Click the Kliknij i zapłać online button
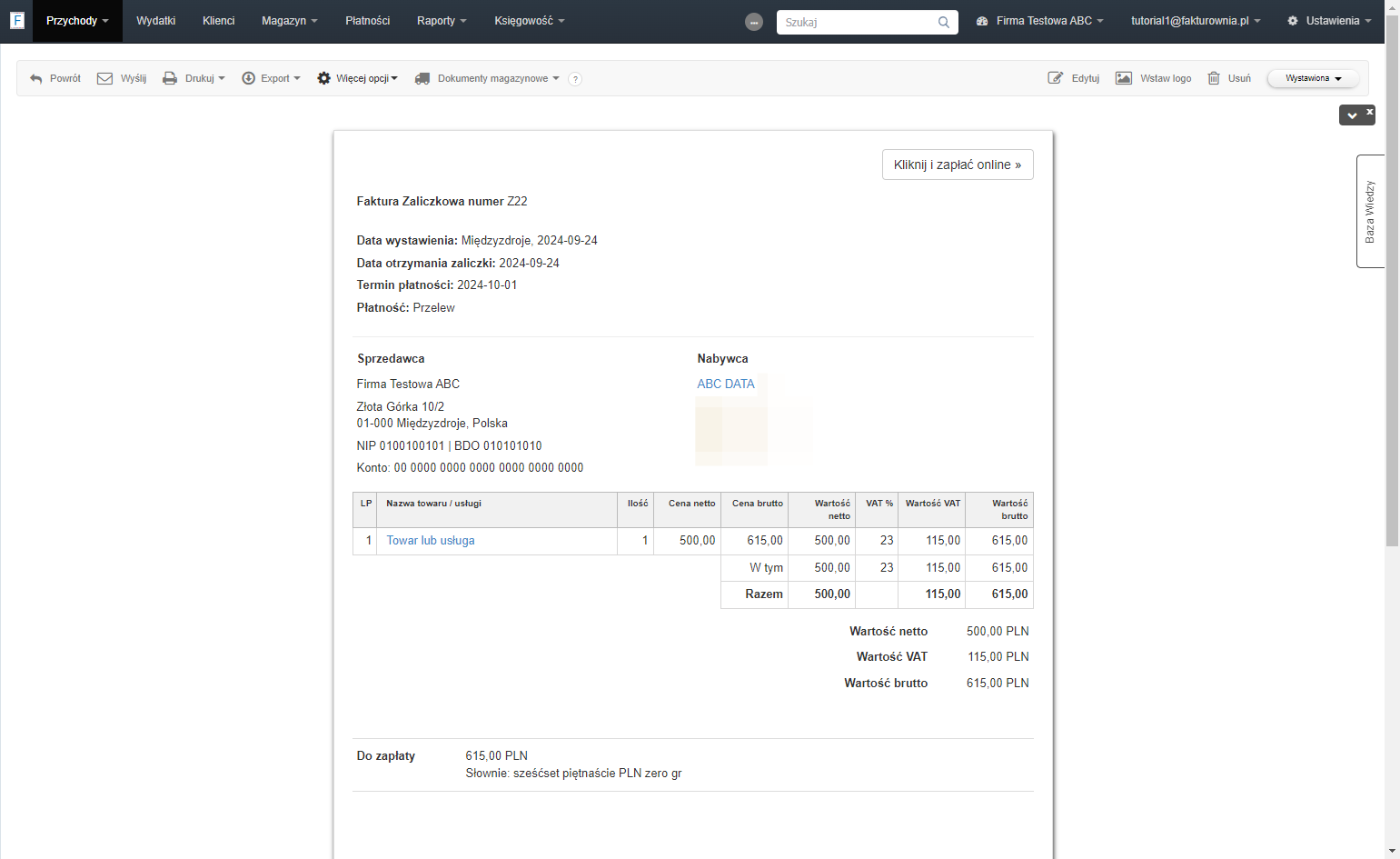Screen dimensions: 1400x859 click(x=958, y=165)
